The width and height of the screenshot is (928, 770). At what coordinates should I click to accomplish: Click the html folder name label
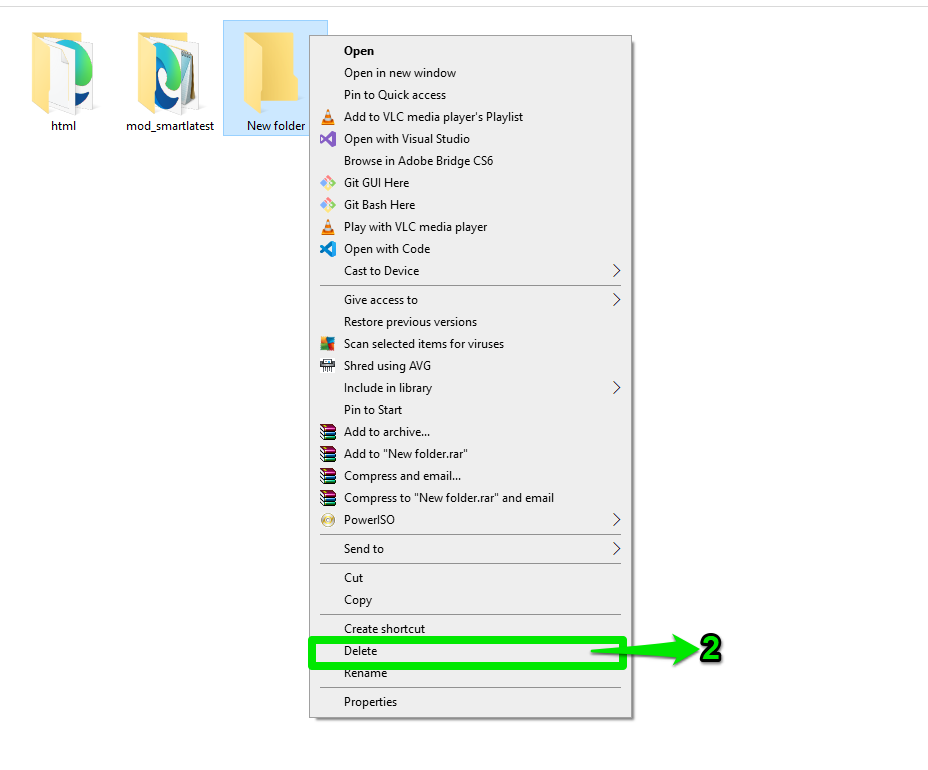tap(63, 126)
